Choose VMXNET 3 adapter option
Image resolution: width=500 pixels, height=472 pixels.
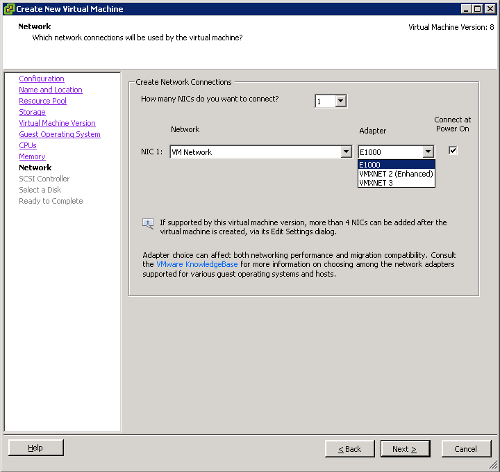click(396, 183)
